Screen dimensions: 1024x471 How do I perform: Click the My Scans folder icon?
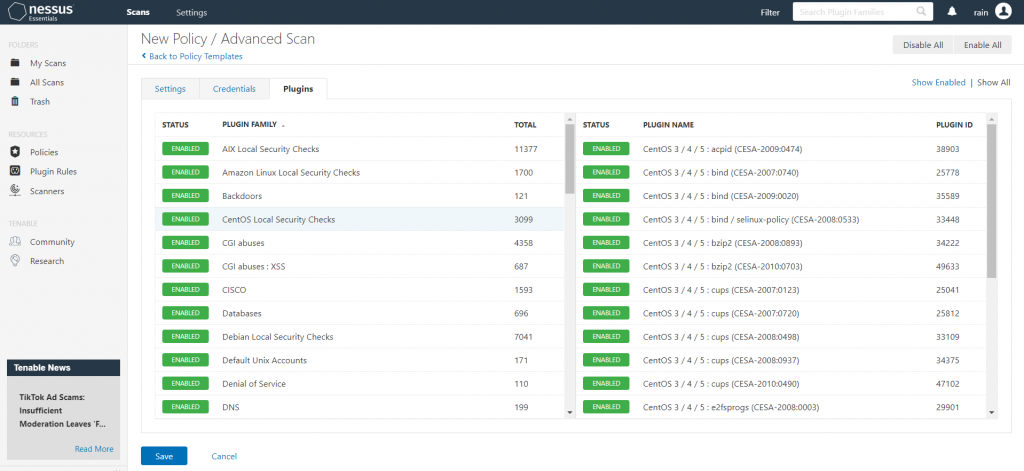15,63
